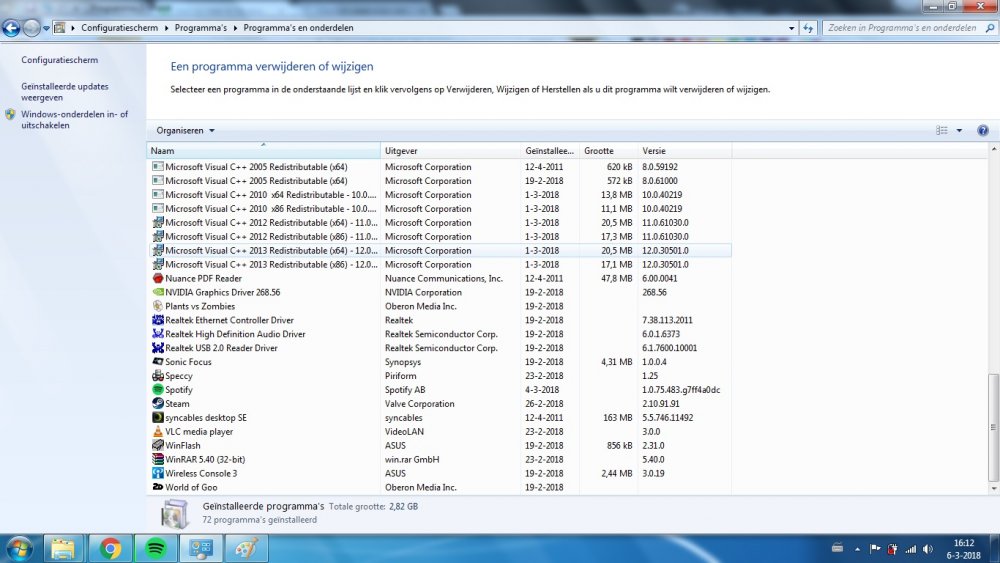Open the Configuratiescherm link in sidebar
This screenshot has height=563, width=1000.
(59, 60)
